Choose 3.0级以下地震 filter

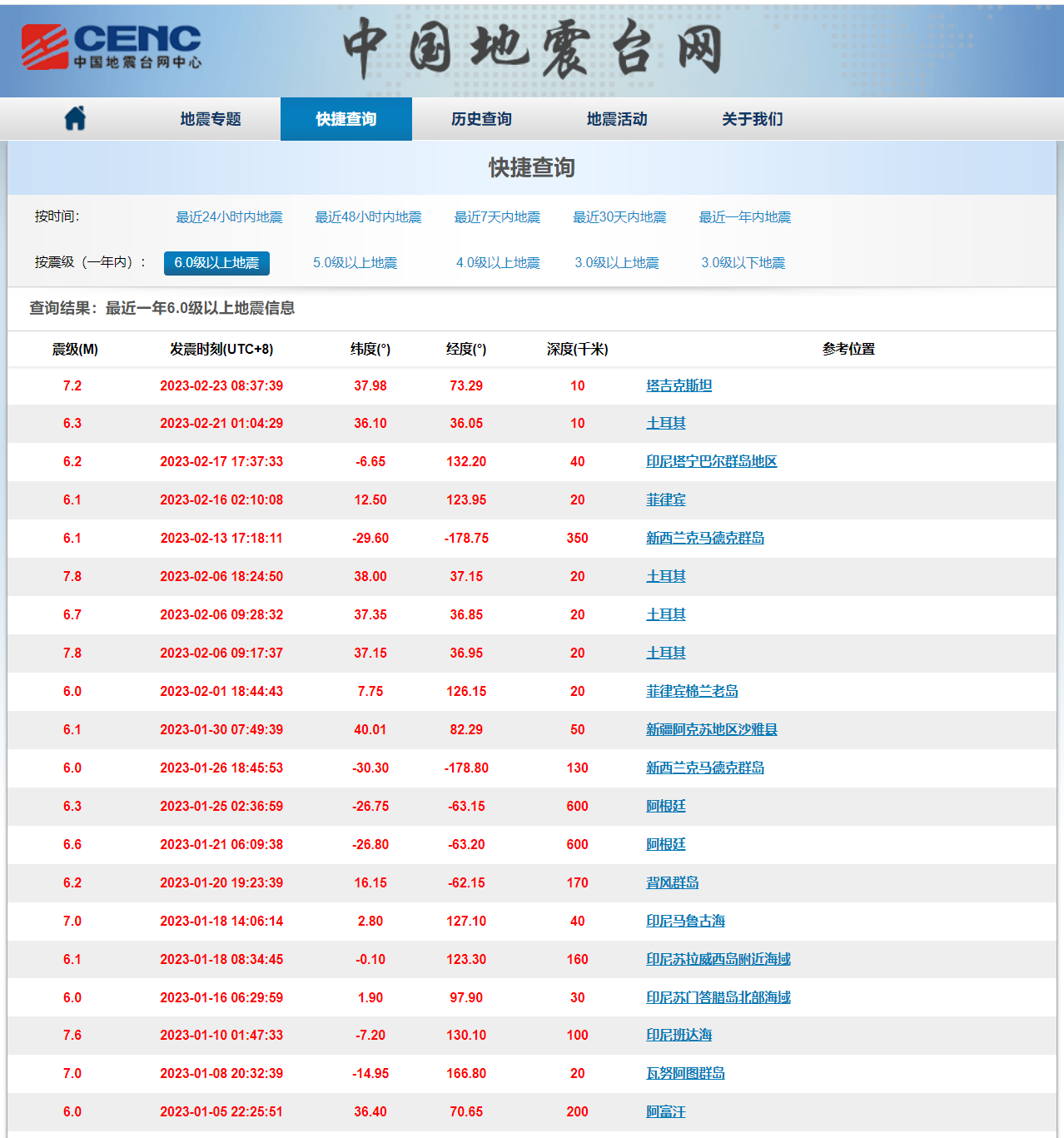[743, 263]
